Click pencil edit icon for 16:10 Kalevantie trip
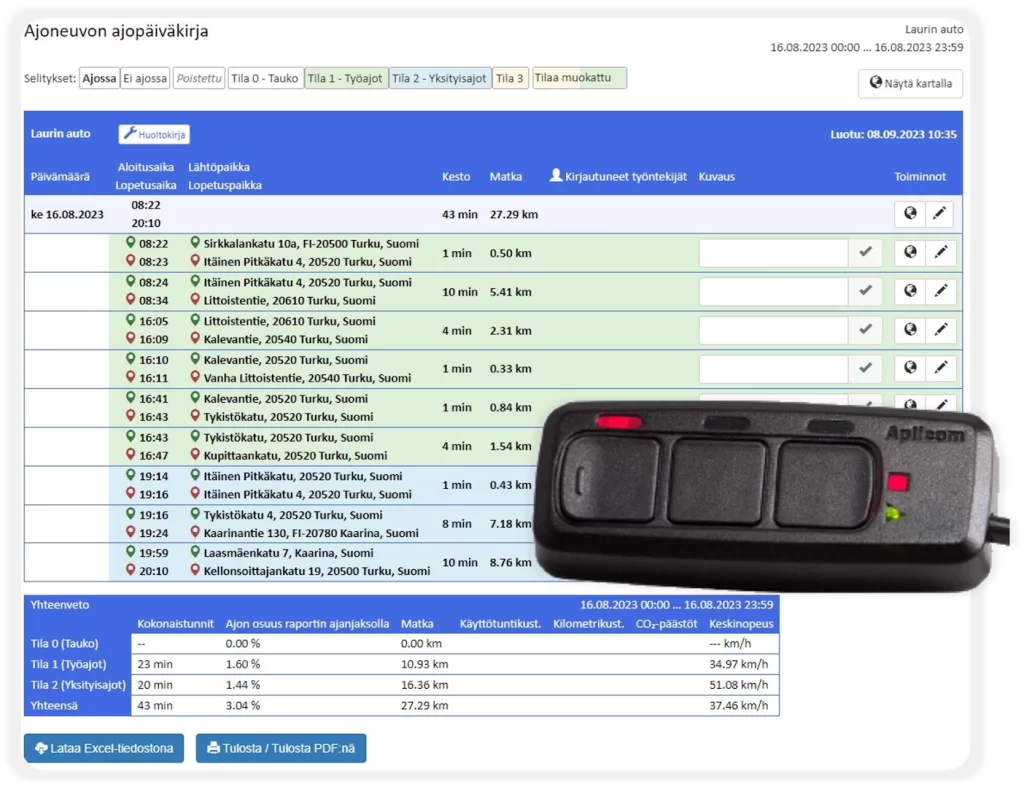The image size is (1024, 788). pyautogui.click(x=940, y=368)
